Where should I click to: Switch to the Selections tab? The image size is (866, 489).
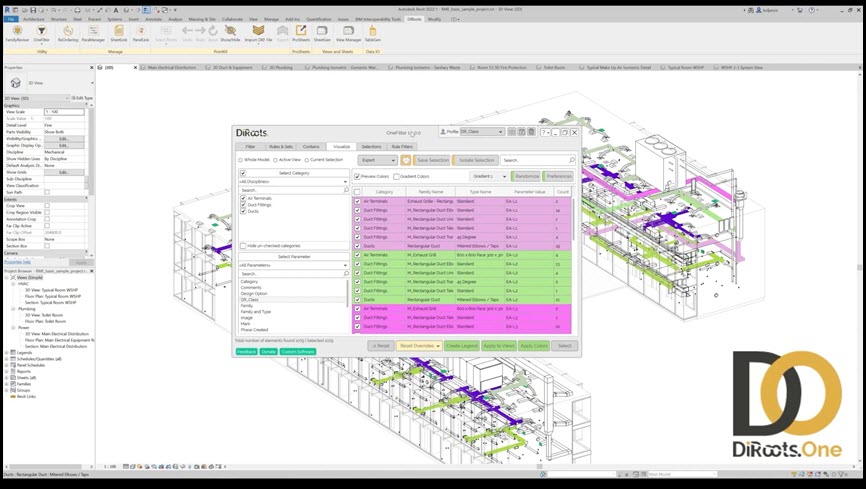pos(371,147)
